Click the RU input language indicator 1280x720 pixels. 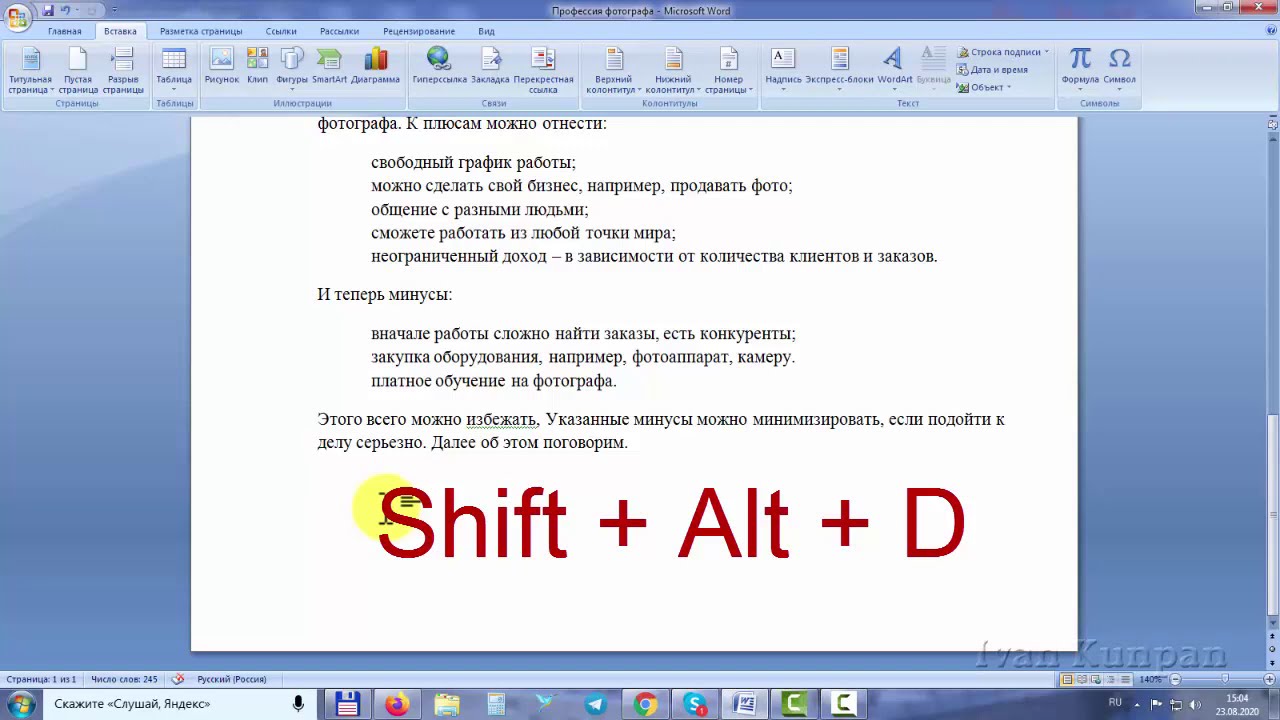click(x=1115, y=702)
